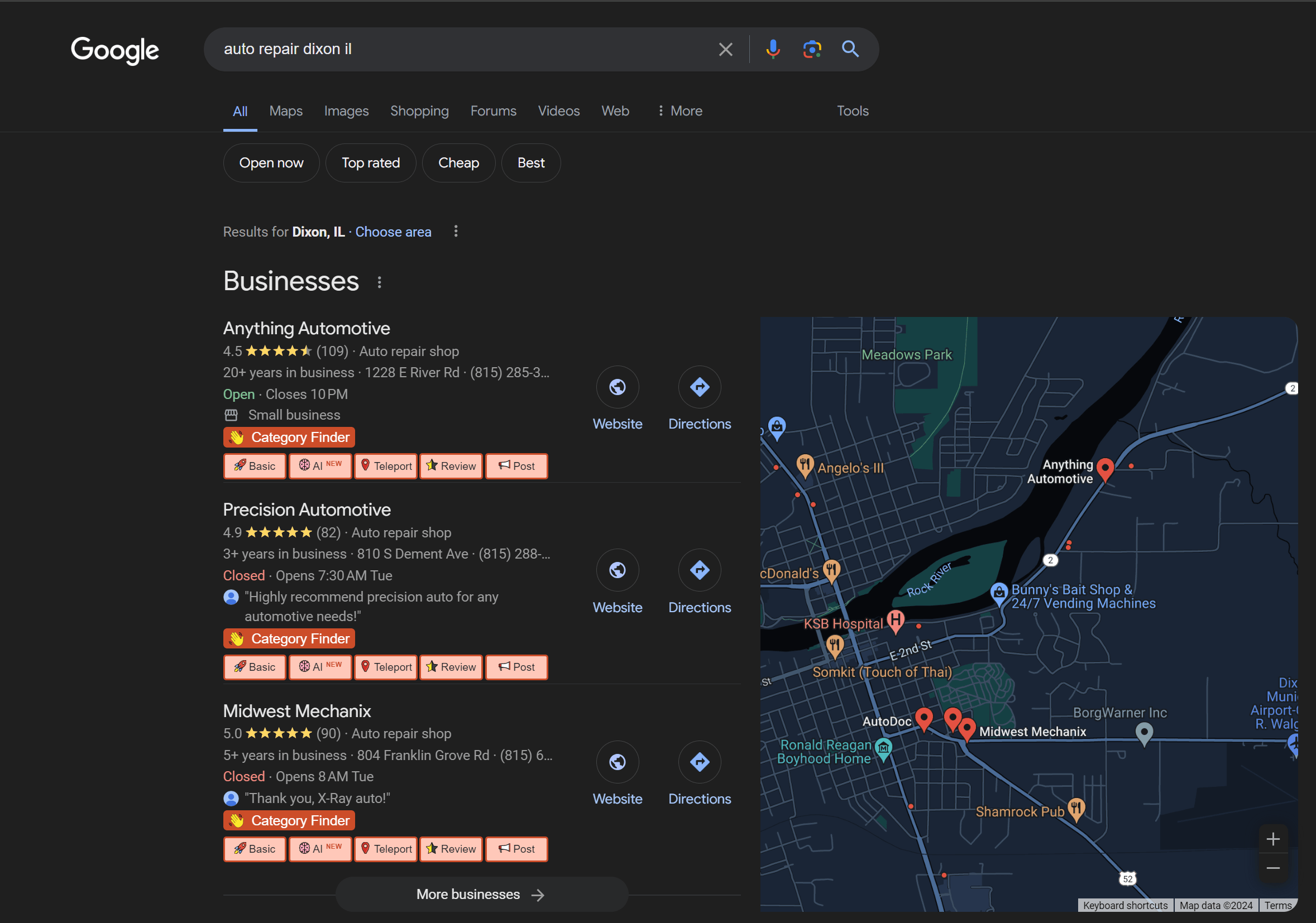Image resolution: width=1316 pixels, height=923 pixels.
Task: Switch to the Images tab
Action: pyautogui.click(x=346, y=111)
